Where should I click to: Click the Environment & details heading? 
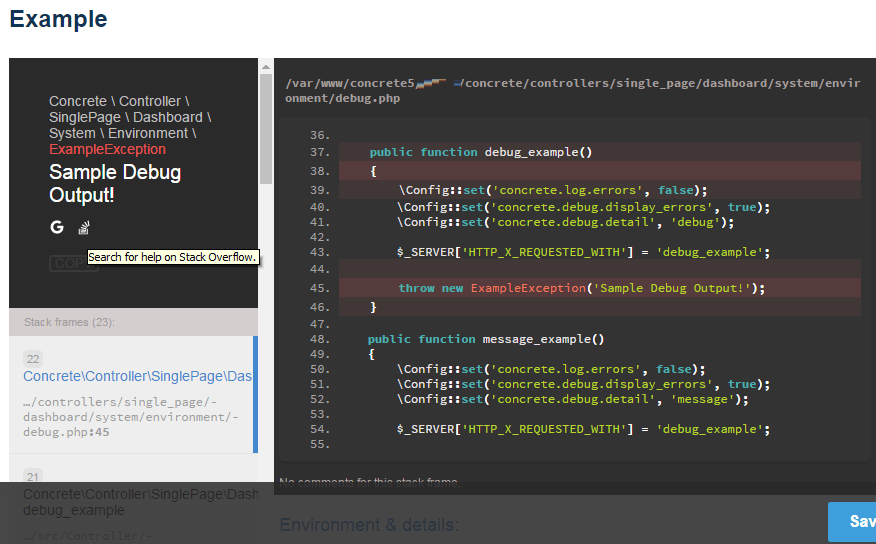pos(369,525)
